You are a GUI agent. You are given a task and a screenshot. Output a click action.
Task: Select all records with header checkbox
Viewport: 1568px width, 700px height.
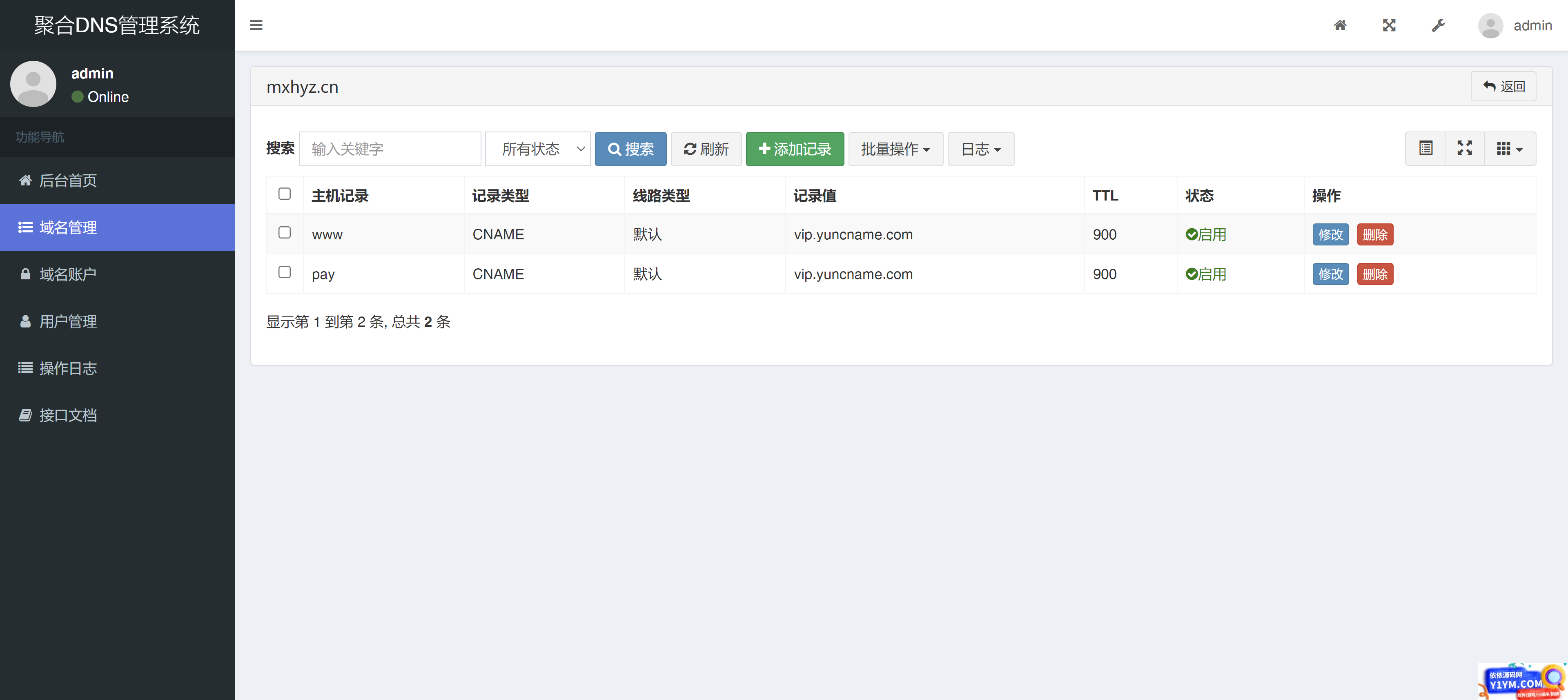tap(284, 194)
